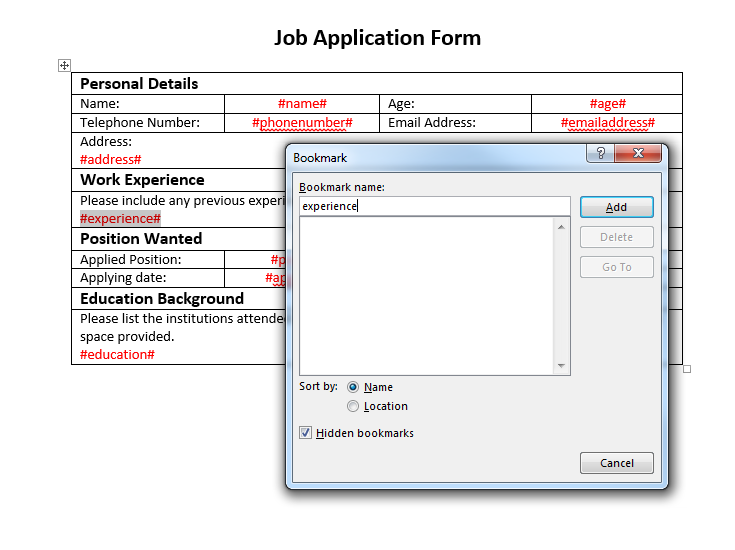This screenshot has height=550, width=735.
Task: Click the highlighted #experience# placeholder
Action: coord(120,218)
